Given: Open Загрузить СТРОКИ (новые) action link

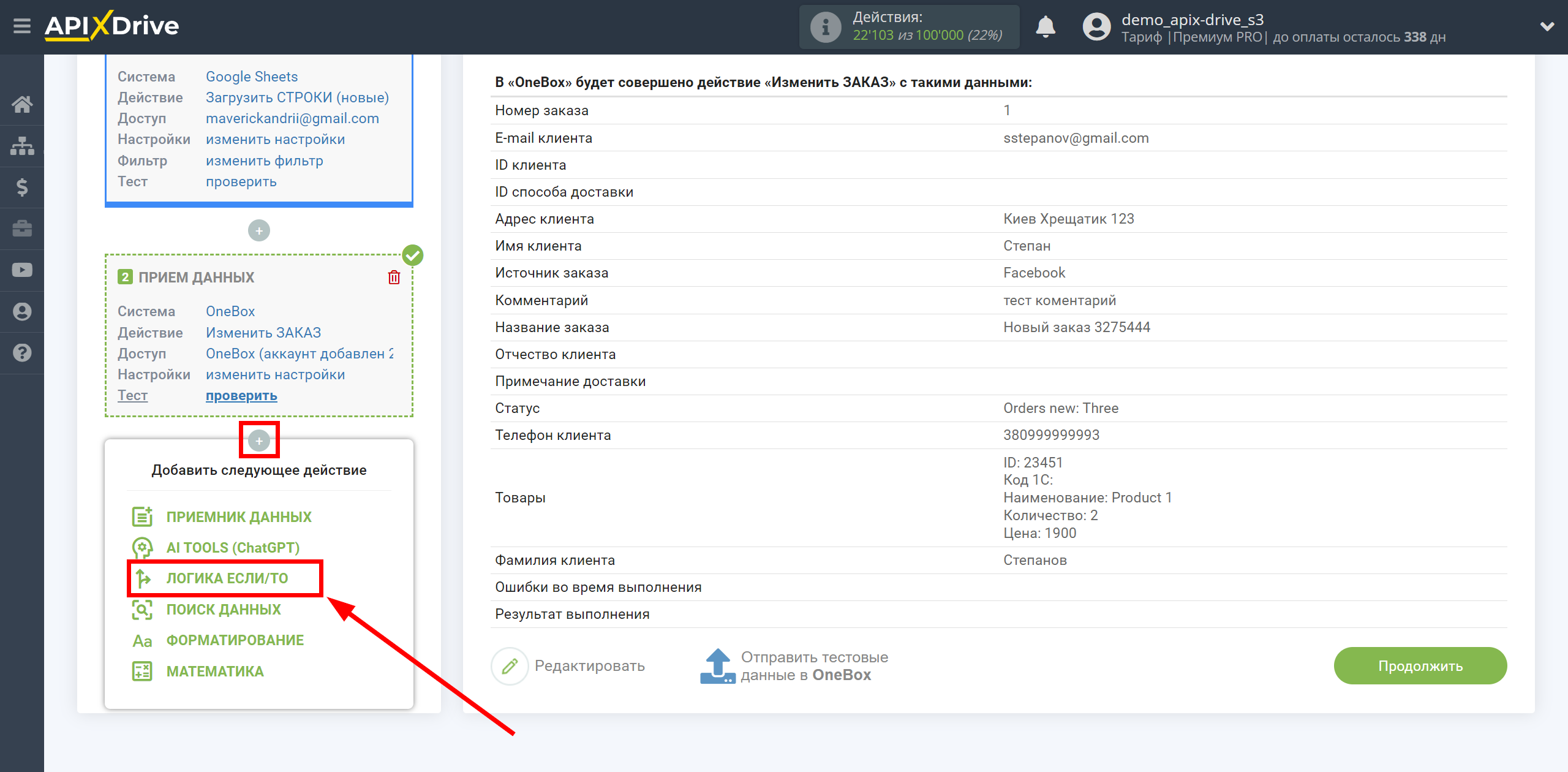Looking at the screenshot, I should pos(297,97).
